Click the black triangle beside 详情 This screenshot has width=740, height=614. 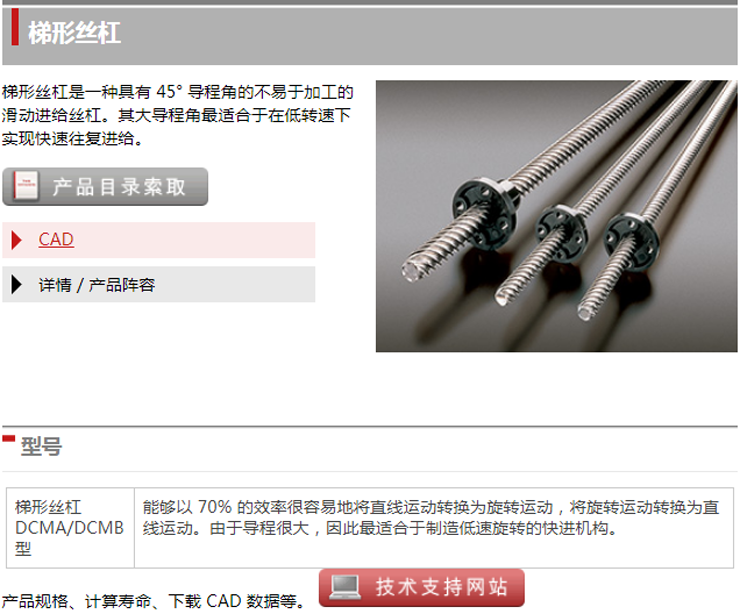pyautogui.click(x=17, y=285)
